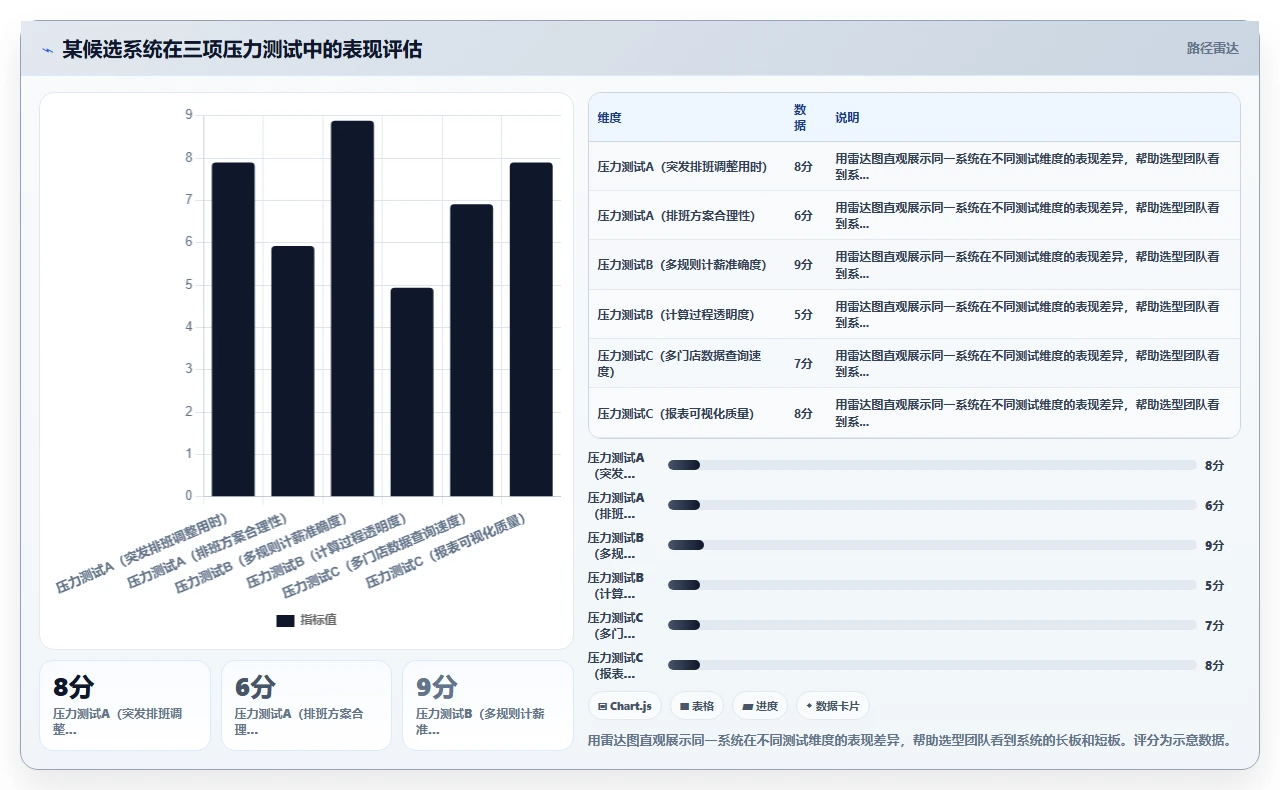Click the 9分 value in the table
The width and height of the screenshot is (1280, 790).
803,265
